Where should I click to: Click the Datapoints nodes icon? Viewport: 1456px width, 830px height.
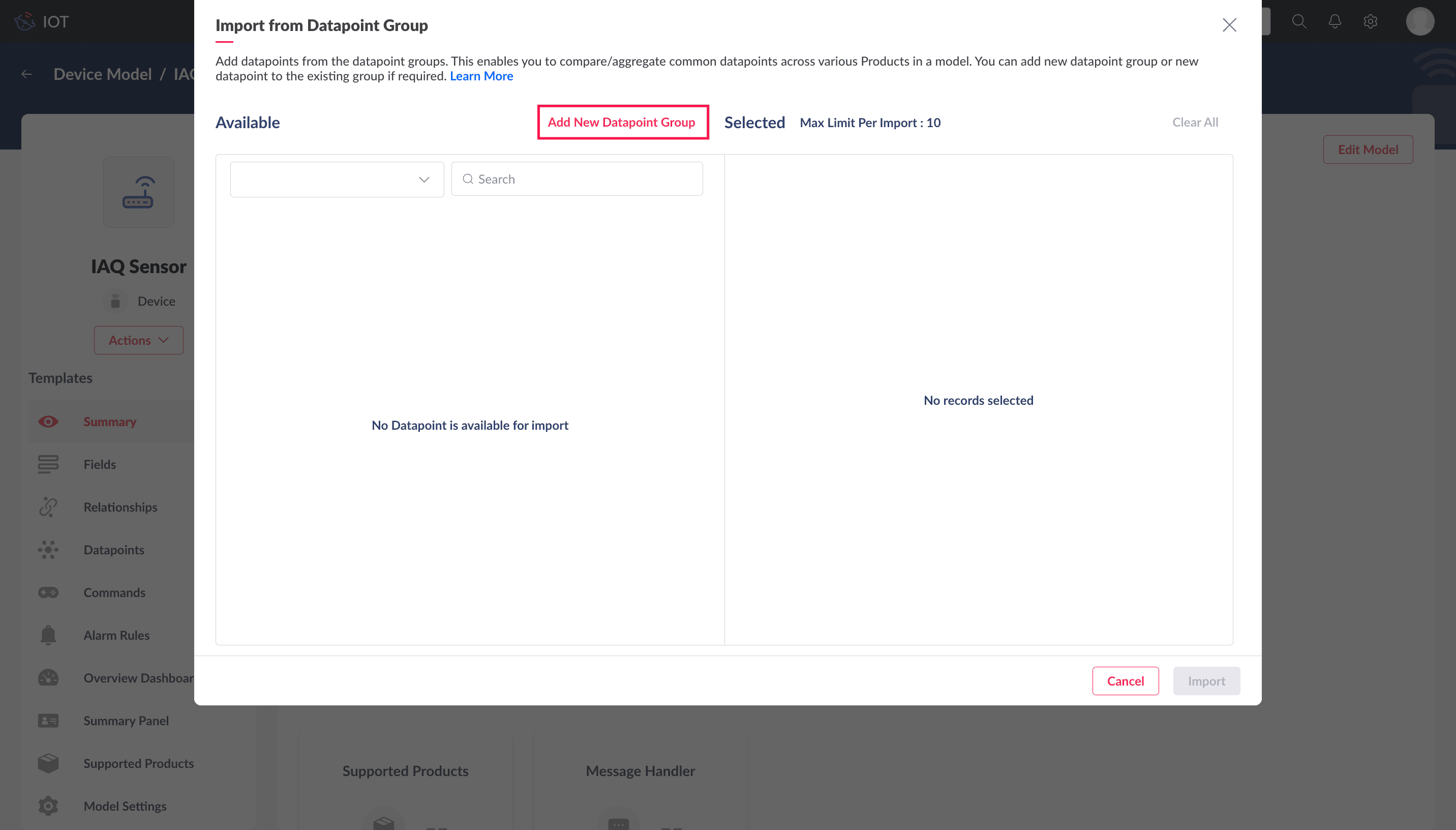(x=48, y=550)
